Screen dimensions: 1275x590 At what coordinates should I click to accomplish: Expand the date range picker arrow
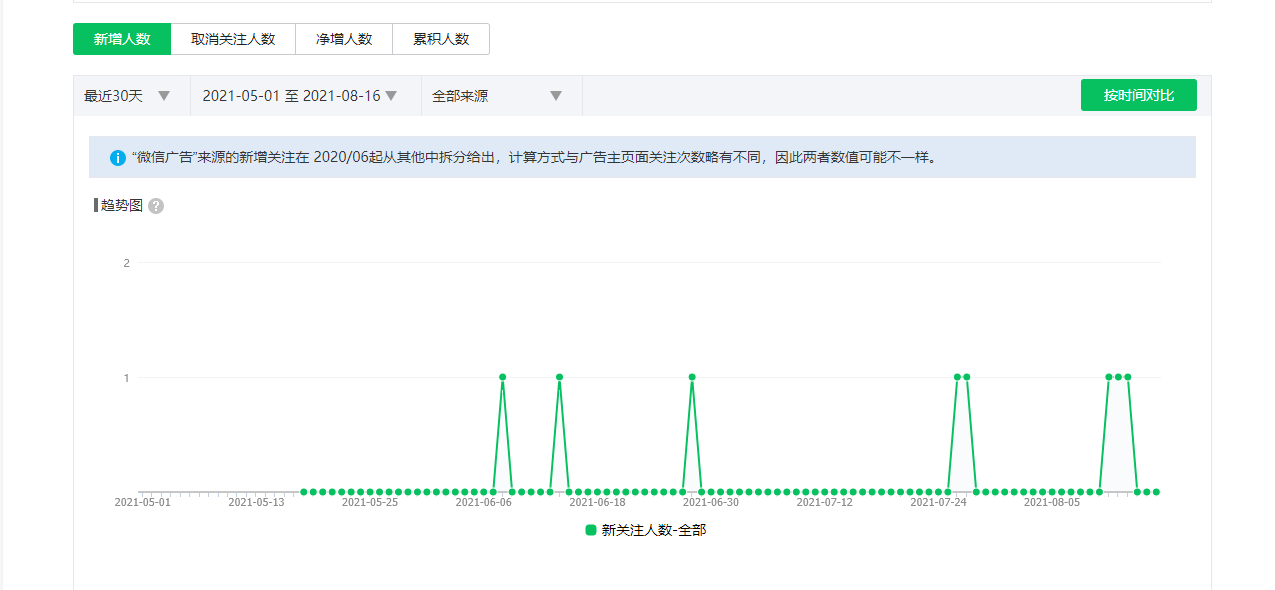click(x=391, y=96)
